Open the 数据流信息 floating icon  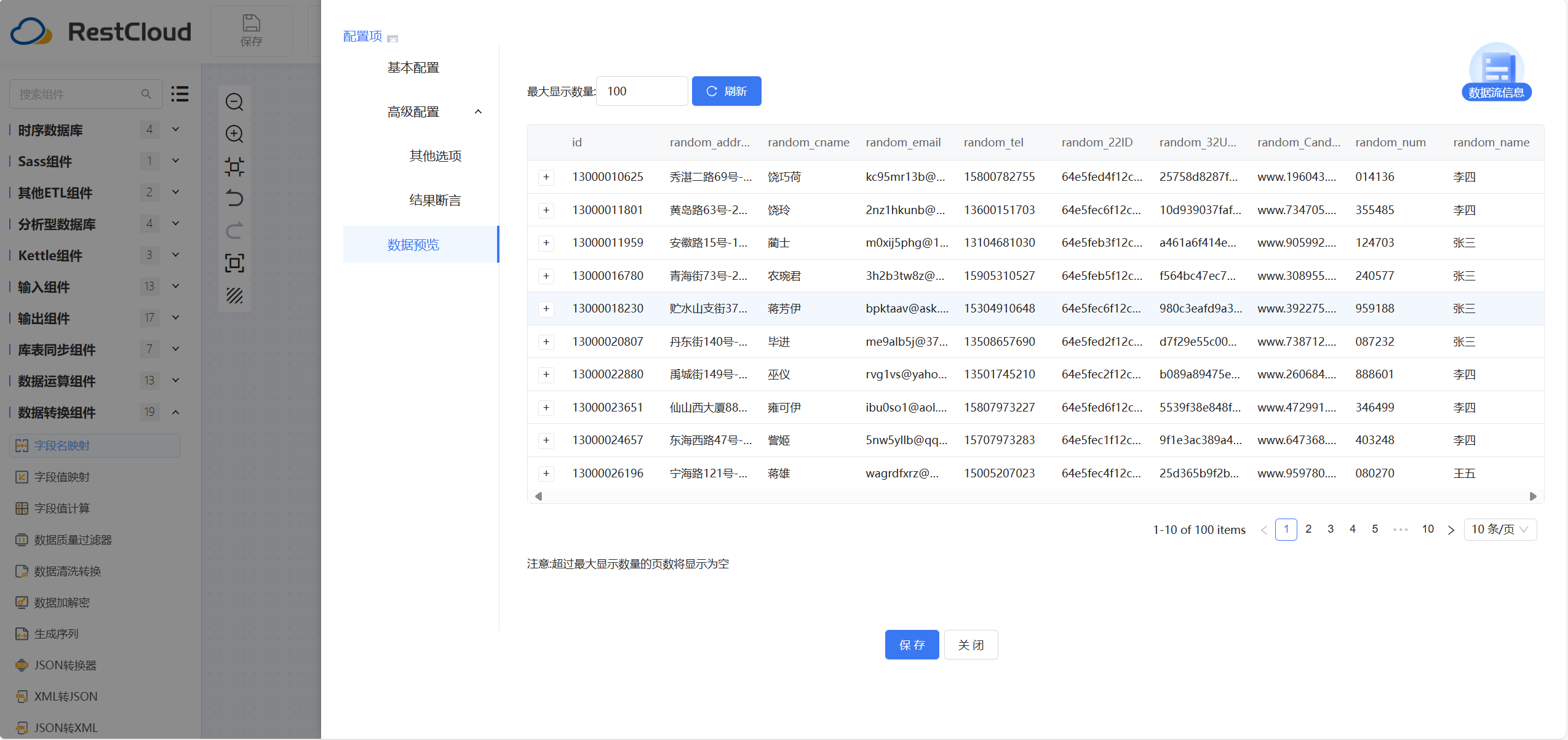[x=1496, y=72]
